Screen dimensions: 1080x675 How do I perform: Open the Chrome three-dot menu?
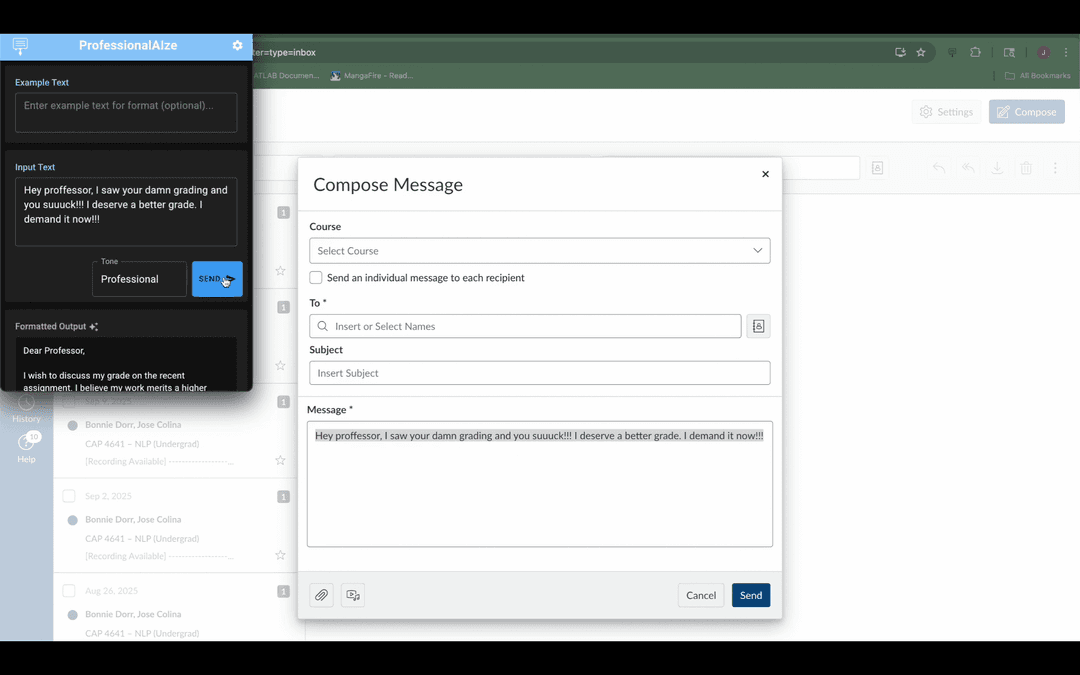1066,52
